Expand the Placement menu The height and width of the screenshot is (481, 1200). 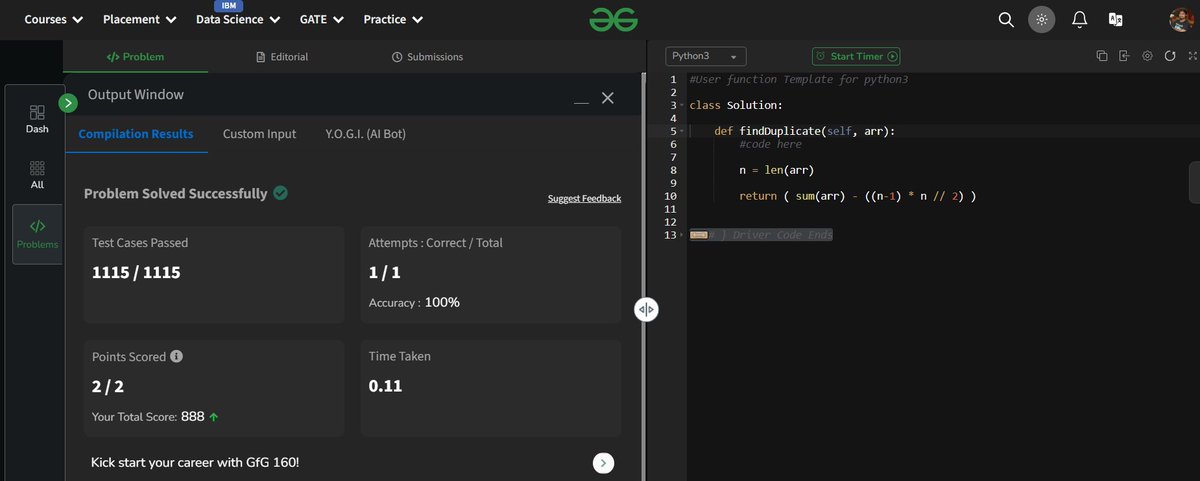140,19
